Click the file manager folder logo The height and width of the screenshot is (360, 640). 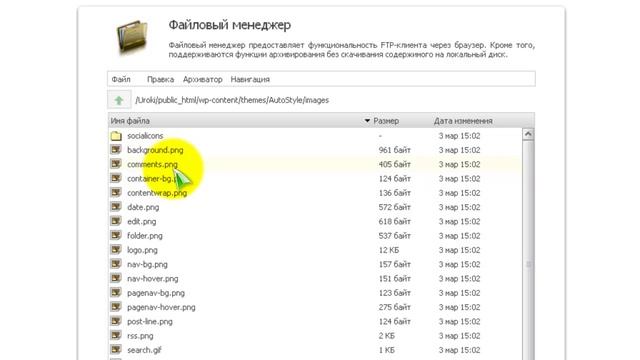tap(132, 37)
